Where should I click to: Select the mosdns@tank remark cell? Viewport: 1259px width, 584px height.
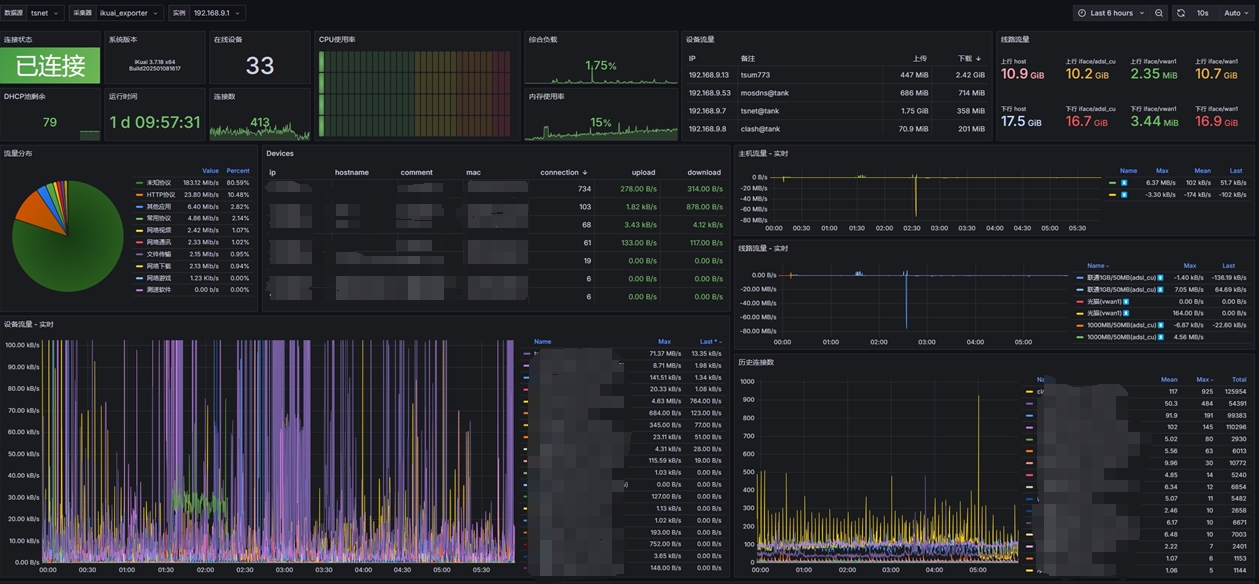click(765, 93)
